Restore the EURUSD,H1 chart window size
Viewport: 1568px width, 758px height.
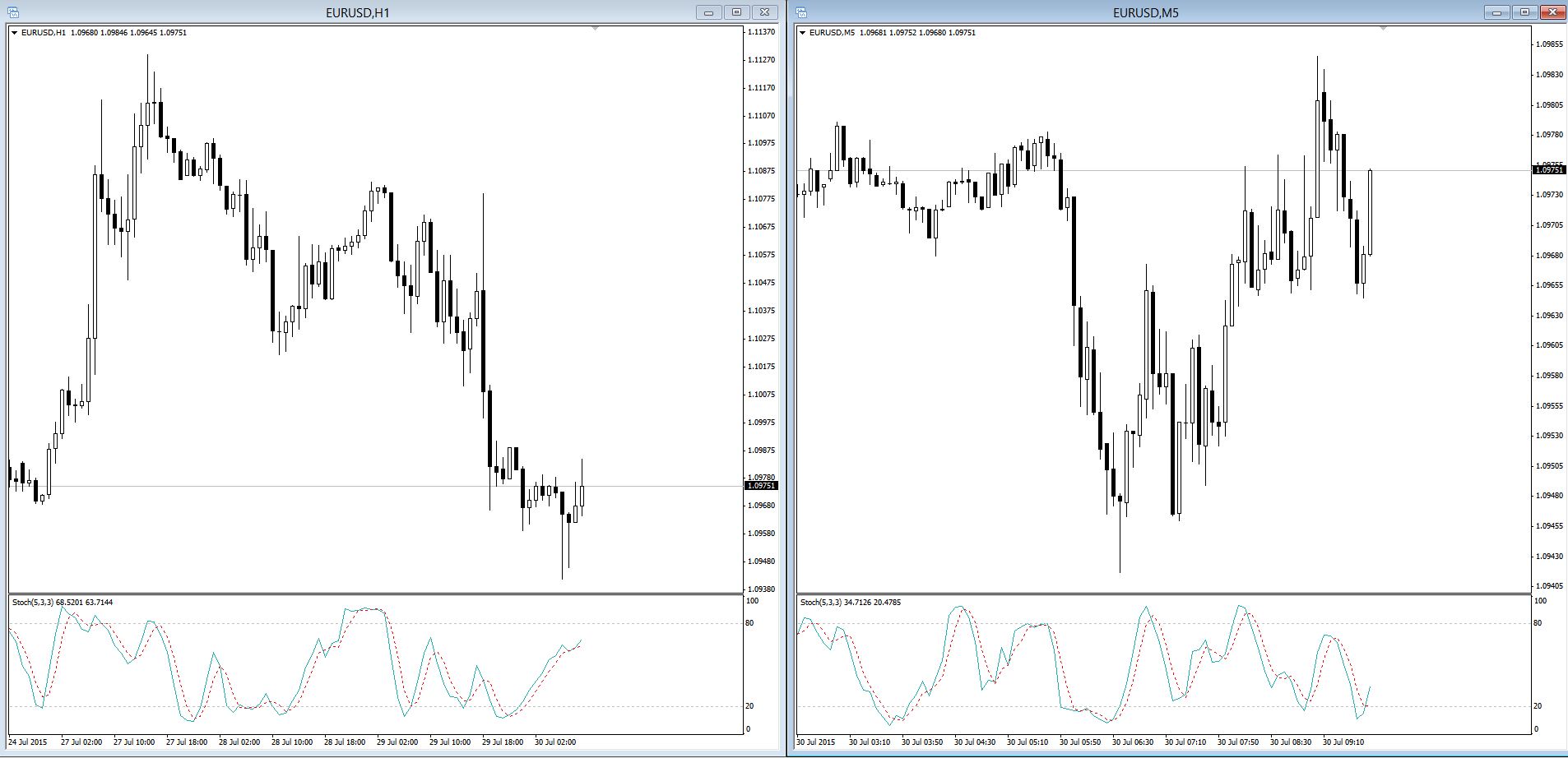coord(736,12)
